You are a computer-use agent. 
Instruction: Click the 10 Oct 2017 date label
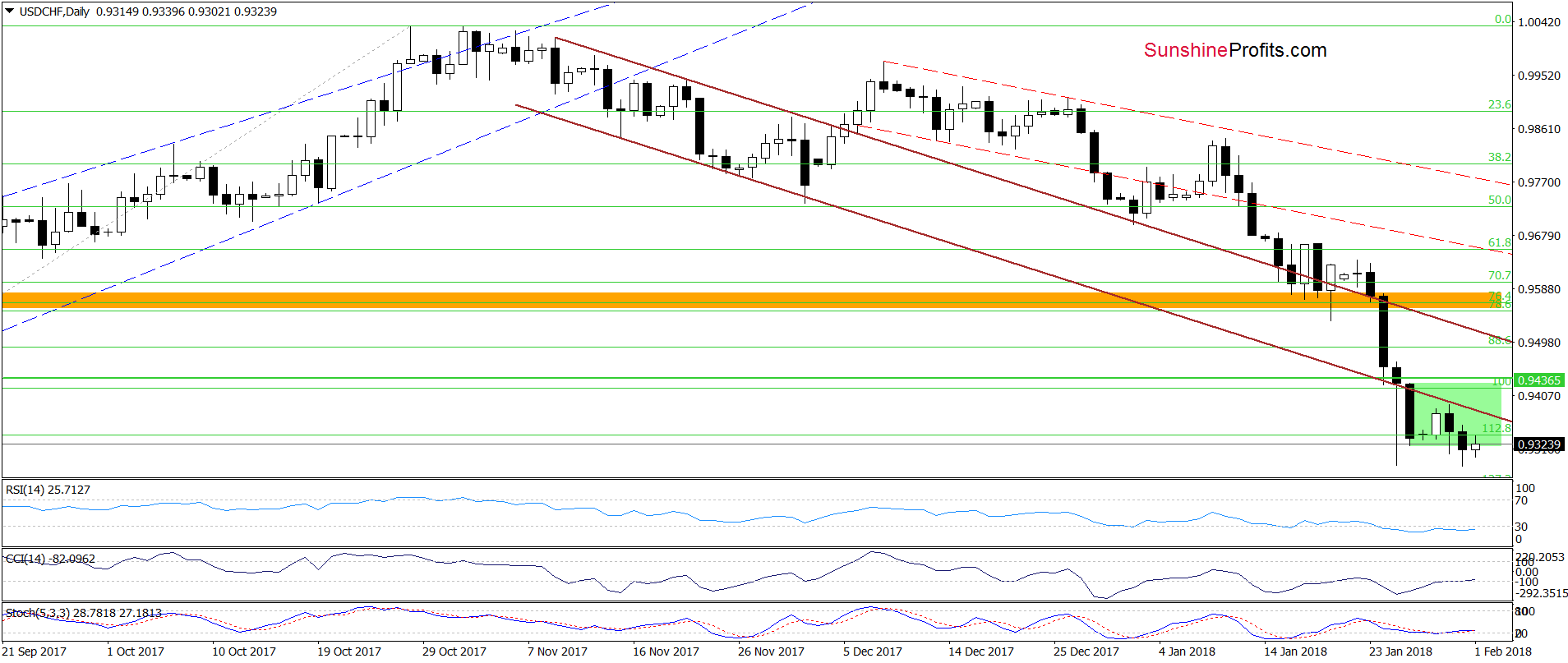click(244, 651)
